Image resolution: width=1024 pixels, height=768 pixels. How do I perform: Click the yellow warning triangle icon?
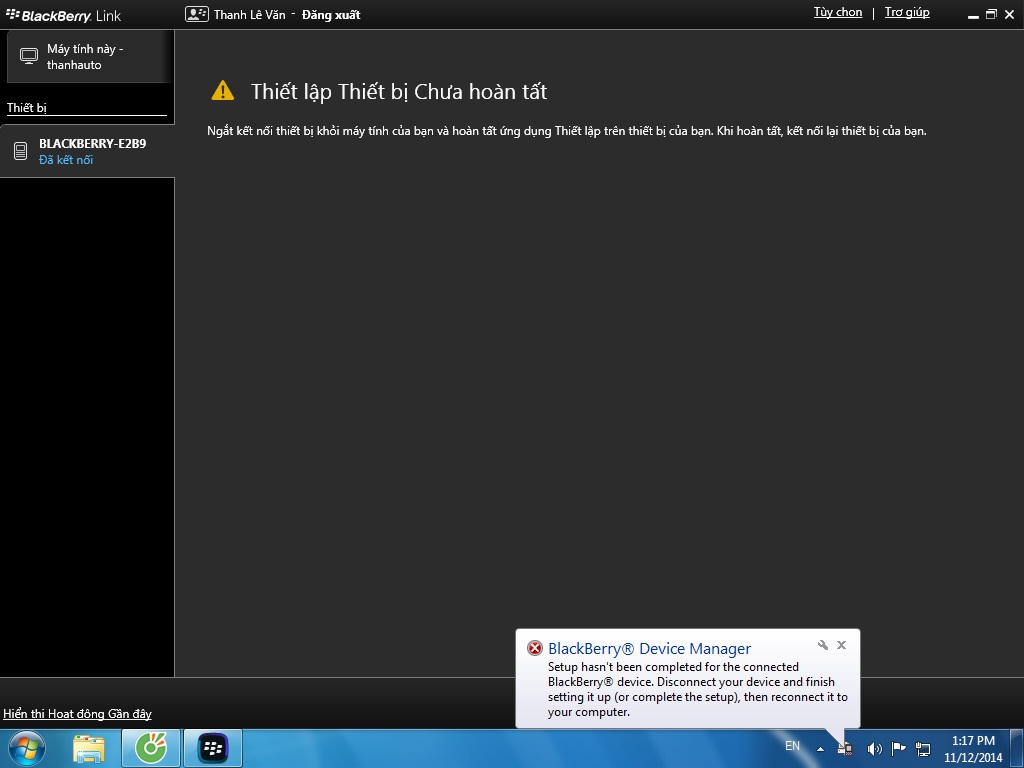click(x=222, y=91)
